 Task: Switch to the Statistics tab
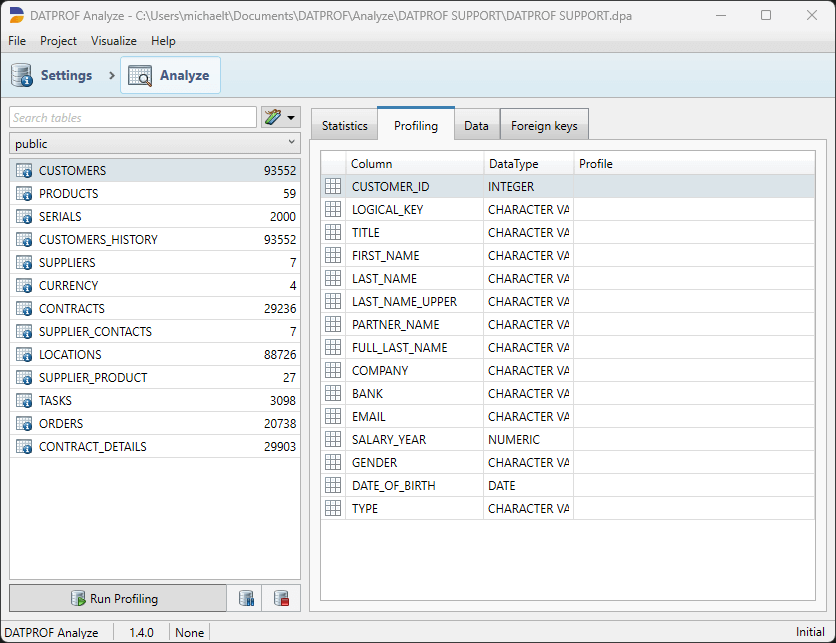point(344,124)
